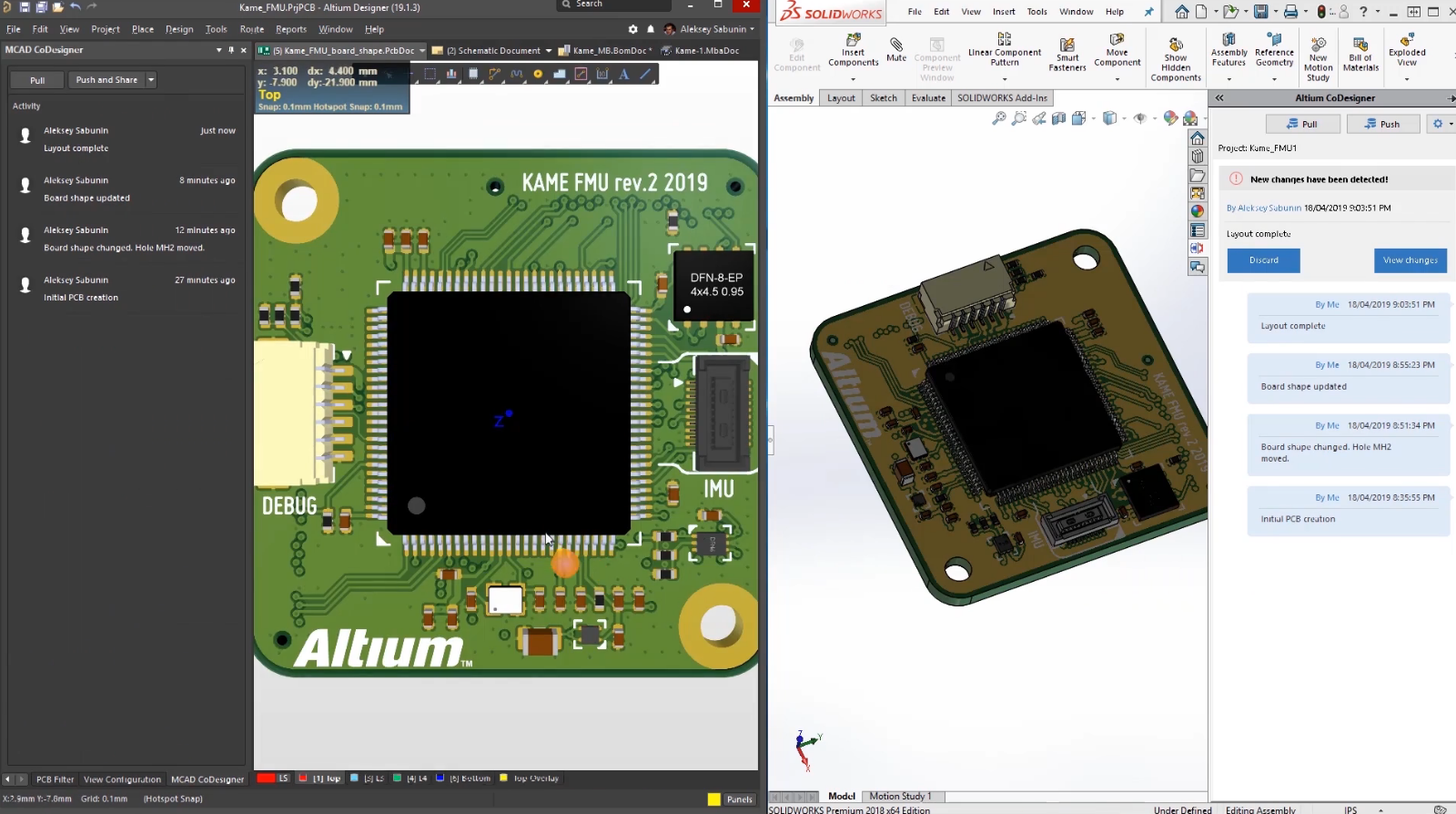Screen dimensions: 1456x814
Task: Click the Align objects bar-chart icon in Altium
Action: (x=451, y=74)
